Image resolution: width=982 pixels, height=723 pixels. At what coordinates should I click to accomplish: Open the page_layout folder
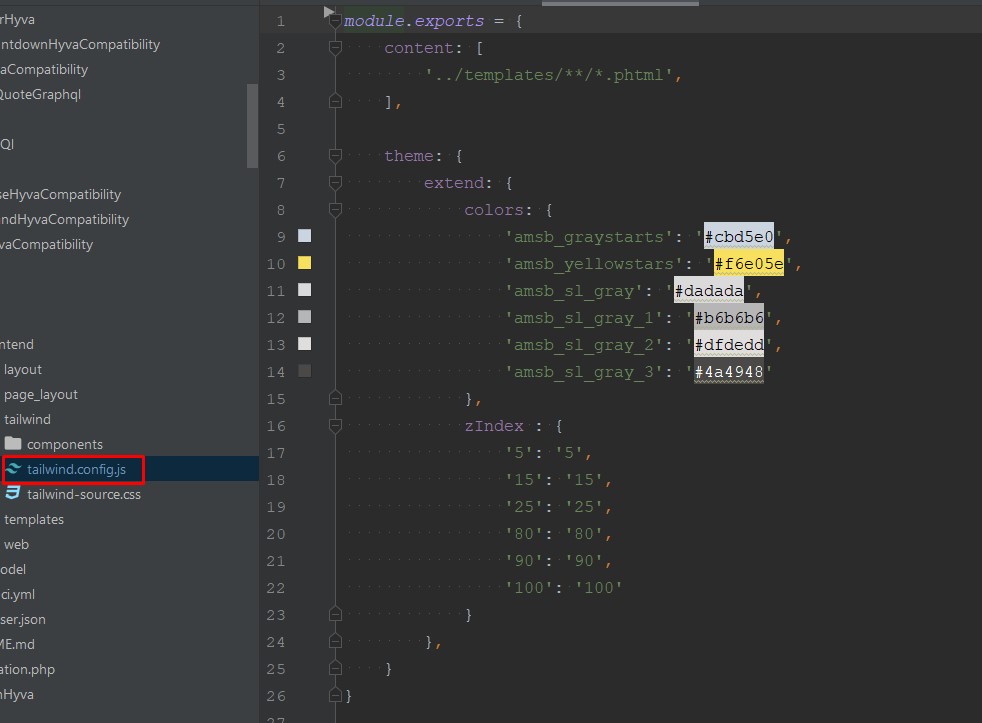[41, 395]
